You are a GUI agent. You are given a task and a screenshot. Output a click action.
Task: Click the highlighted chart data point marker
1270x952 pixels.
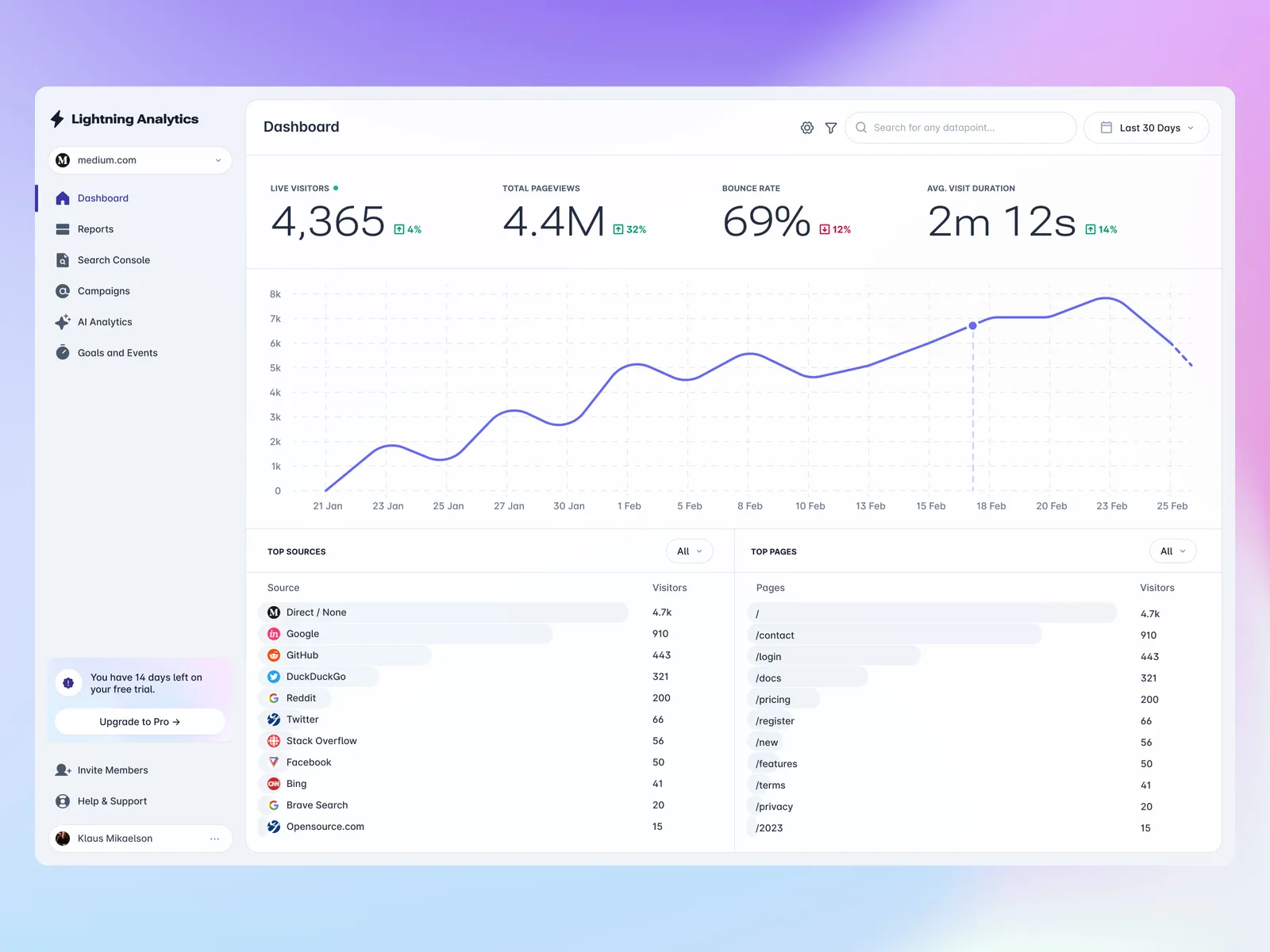coord(973,326)
